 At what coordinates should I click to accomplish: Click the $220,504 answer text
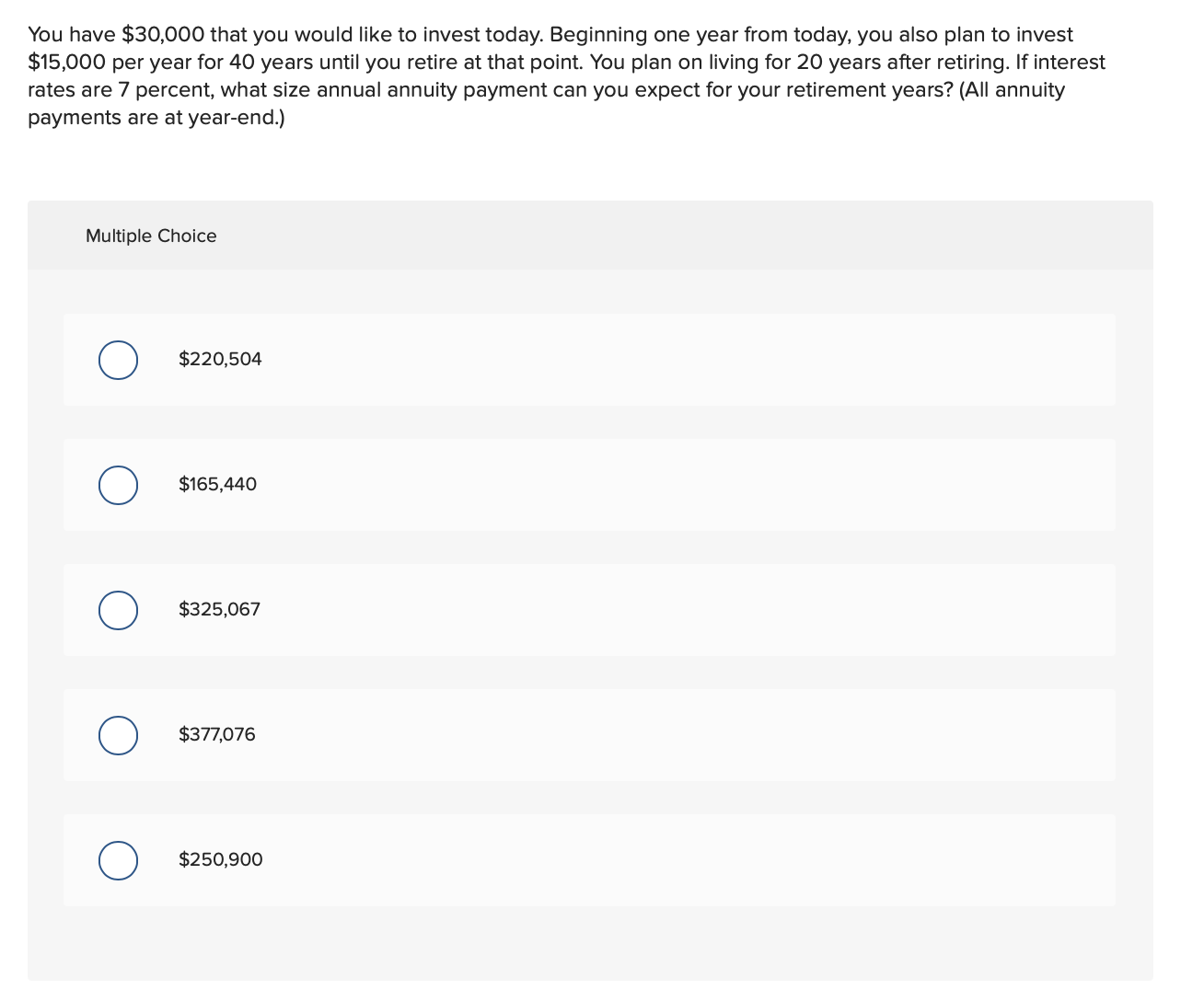point(220,359)
